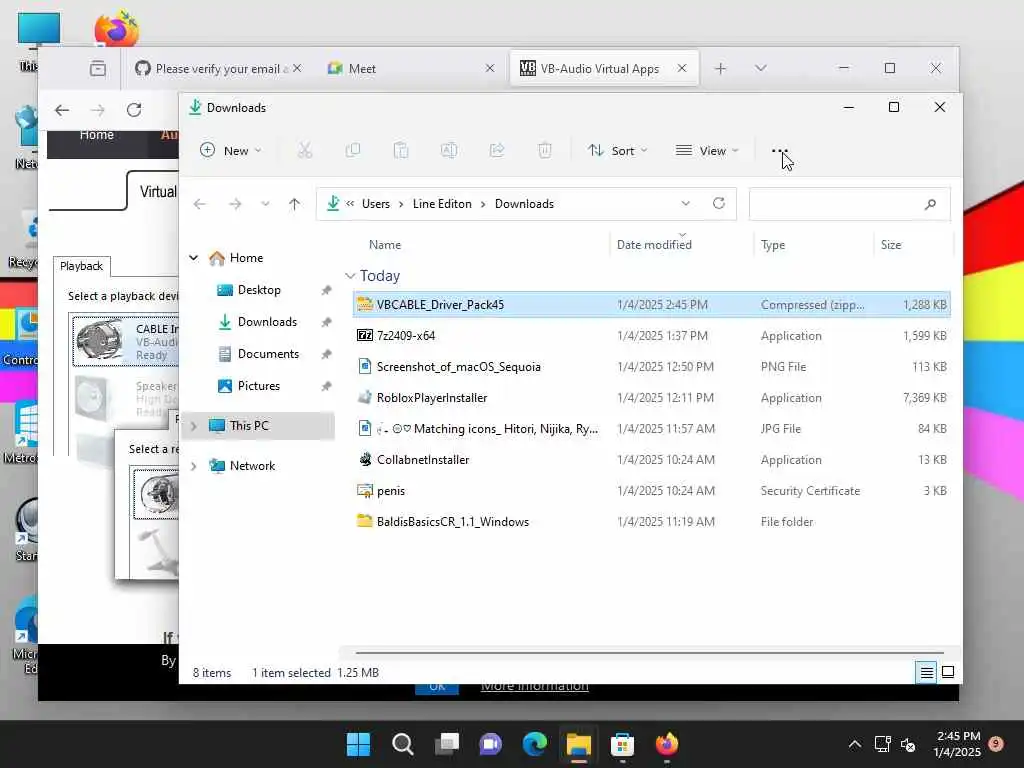
Task: Select the Playback tab in the webpage image
Action: (82, 266)
